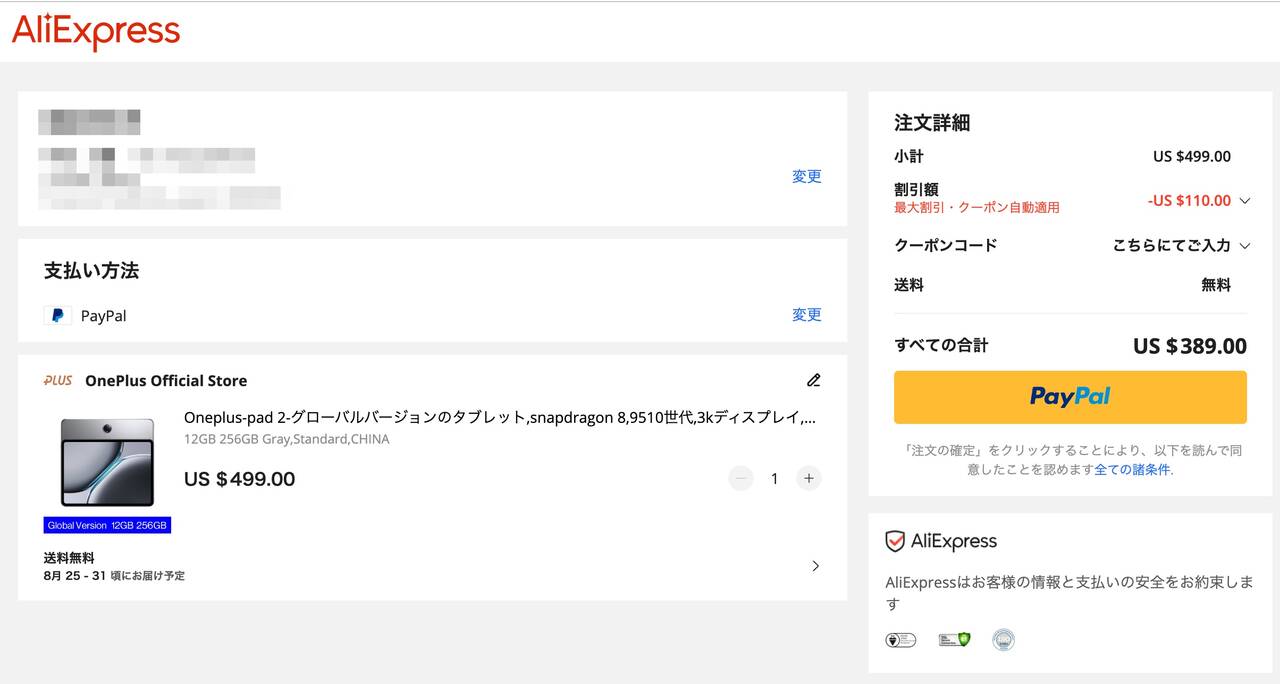
Task: Click the Oneplus-pad 2 product title
Action: pos(499,418)
